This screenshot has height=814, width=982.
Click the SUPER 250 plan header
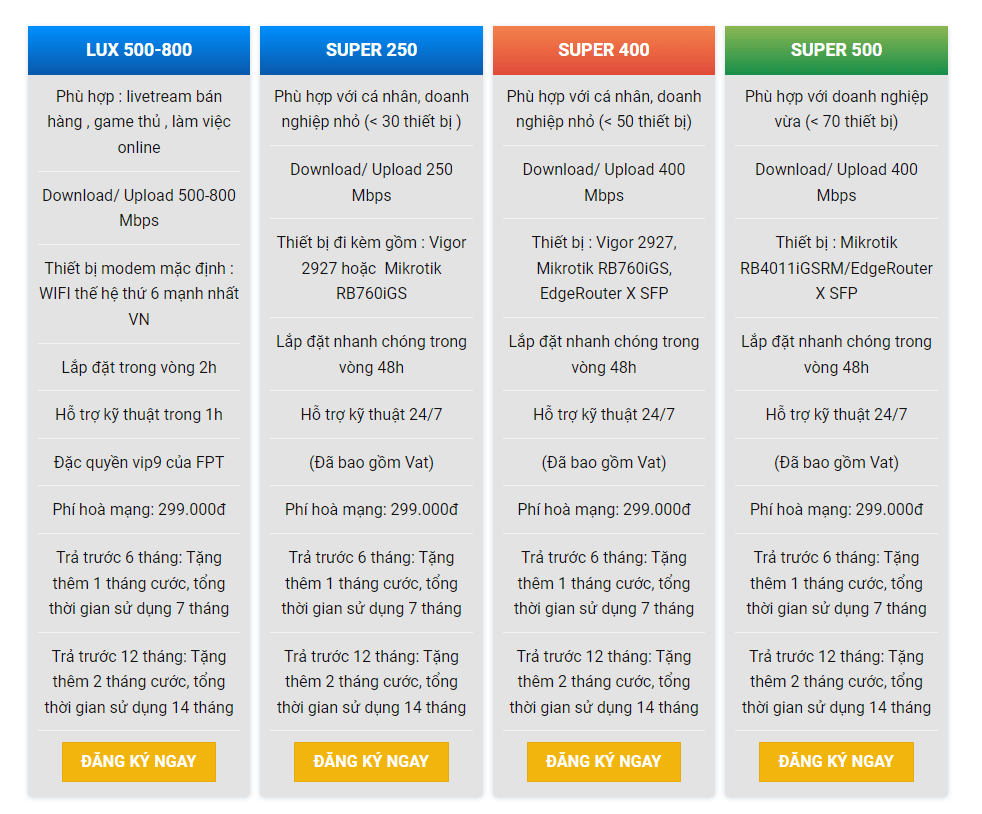coord(371,50)
